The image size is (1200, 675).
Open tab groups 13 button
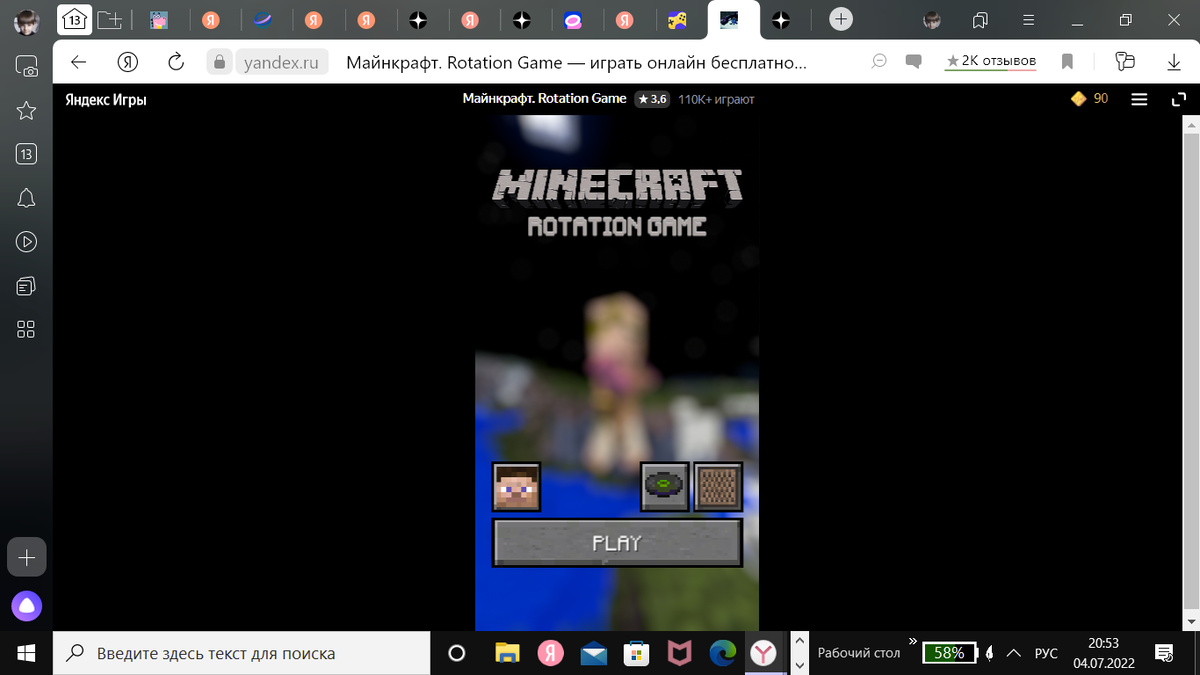(x=72, y=19)
